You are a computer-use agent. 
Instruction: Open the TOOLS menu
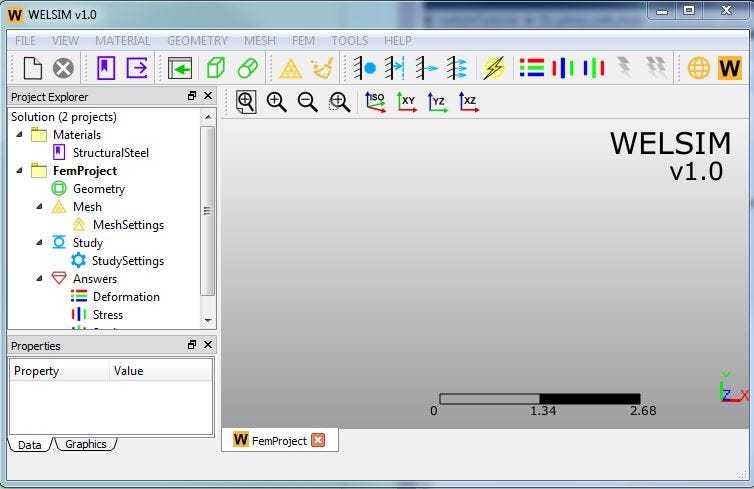click(350, 41)
